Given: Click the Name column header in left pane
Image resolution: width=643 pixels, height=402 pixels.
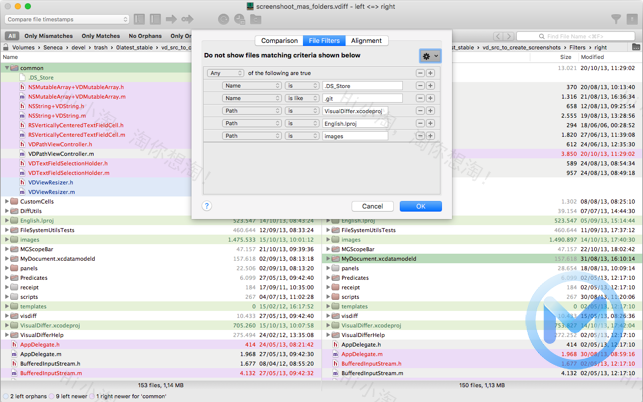Looking at the screenshot, I should coord(10,57).
